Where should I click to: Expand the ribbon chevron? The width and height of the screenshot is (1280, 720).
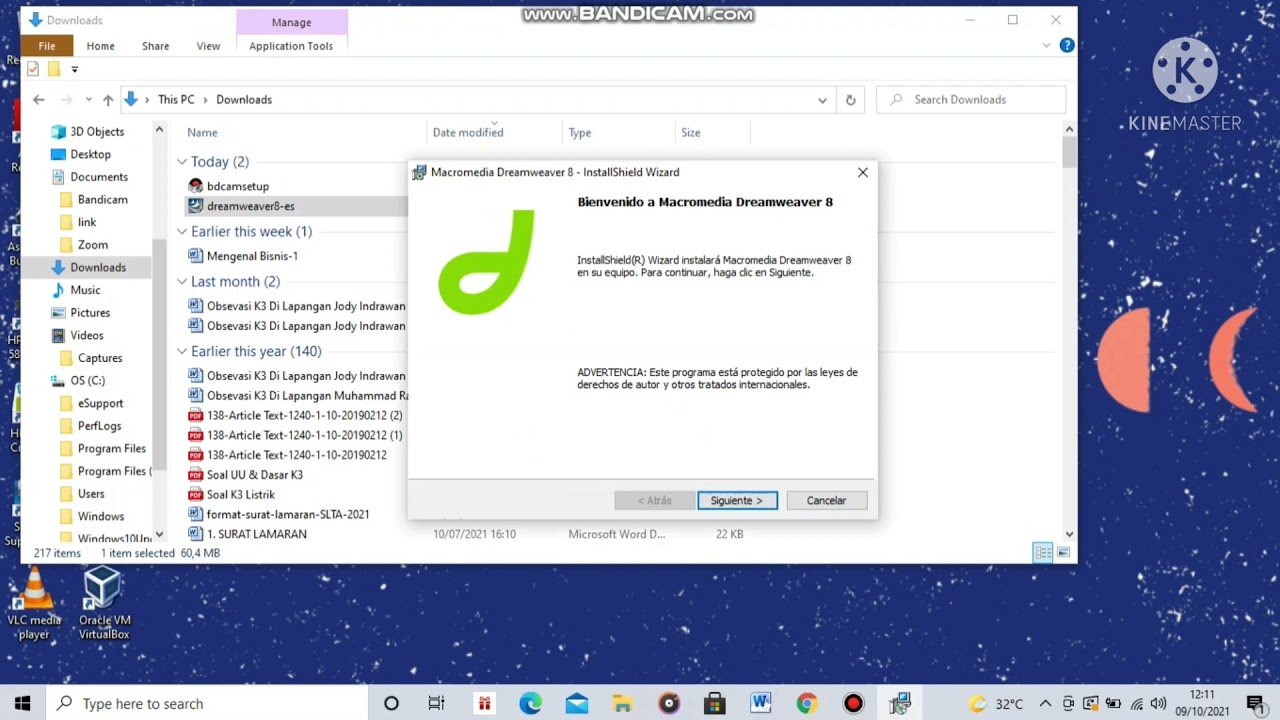tap(1047, 46)
